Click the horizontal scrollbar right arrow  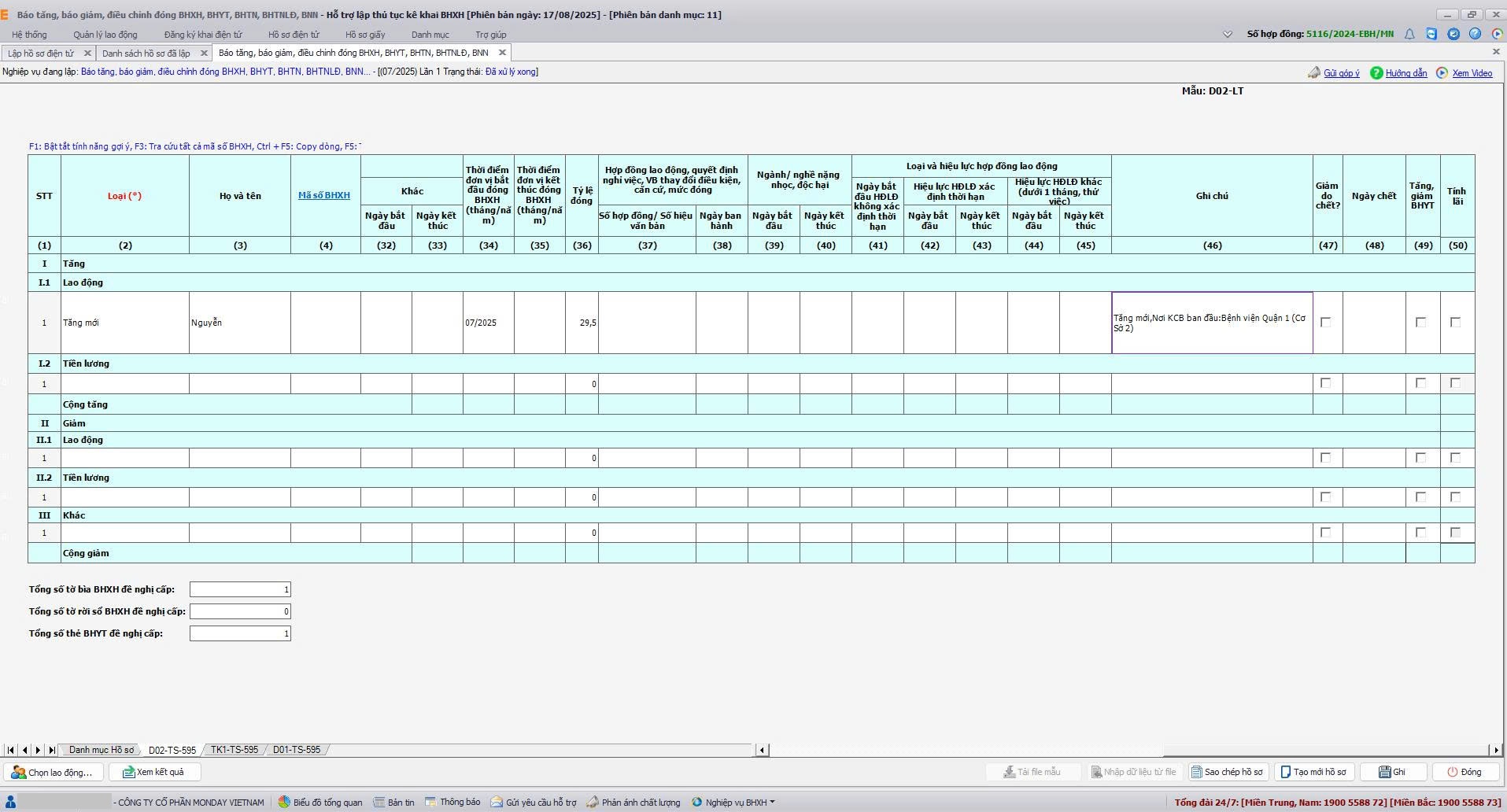(1495, 750)
